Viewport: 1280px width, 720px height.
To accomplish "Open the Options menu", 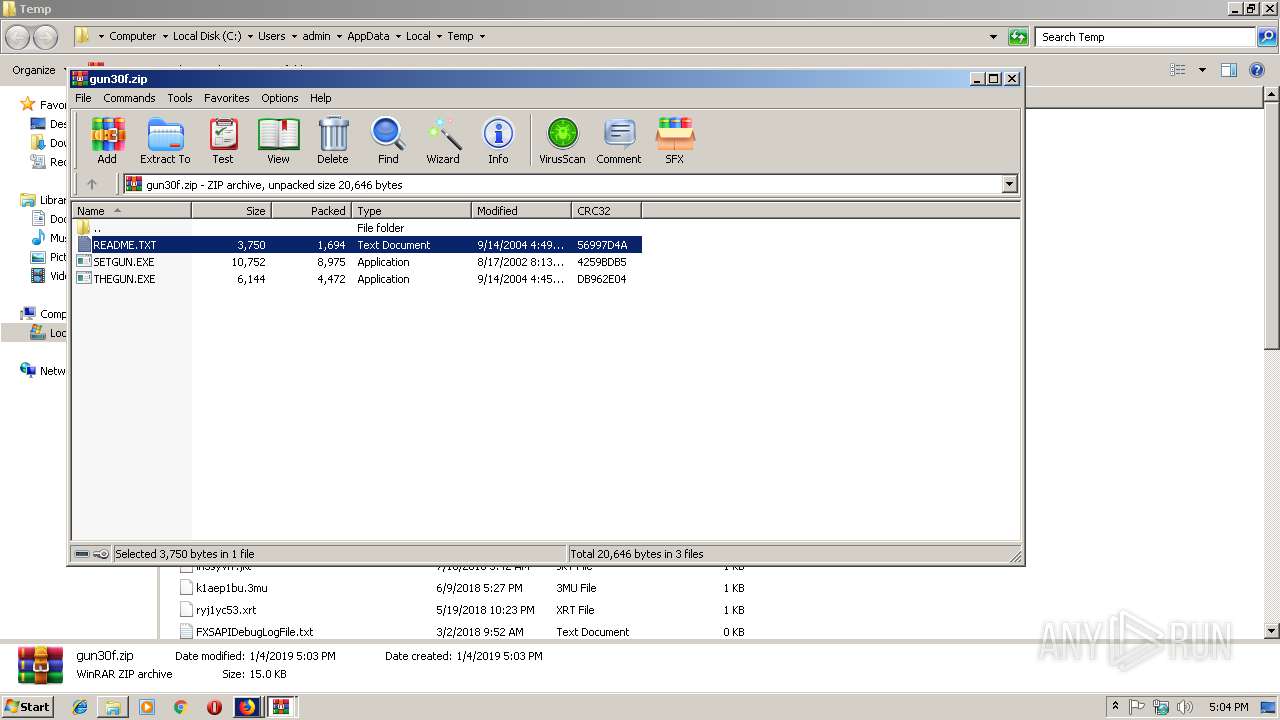I will point(280,98).
